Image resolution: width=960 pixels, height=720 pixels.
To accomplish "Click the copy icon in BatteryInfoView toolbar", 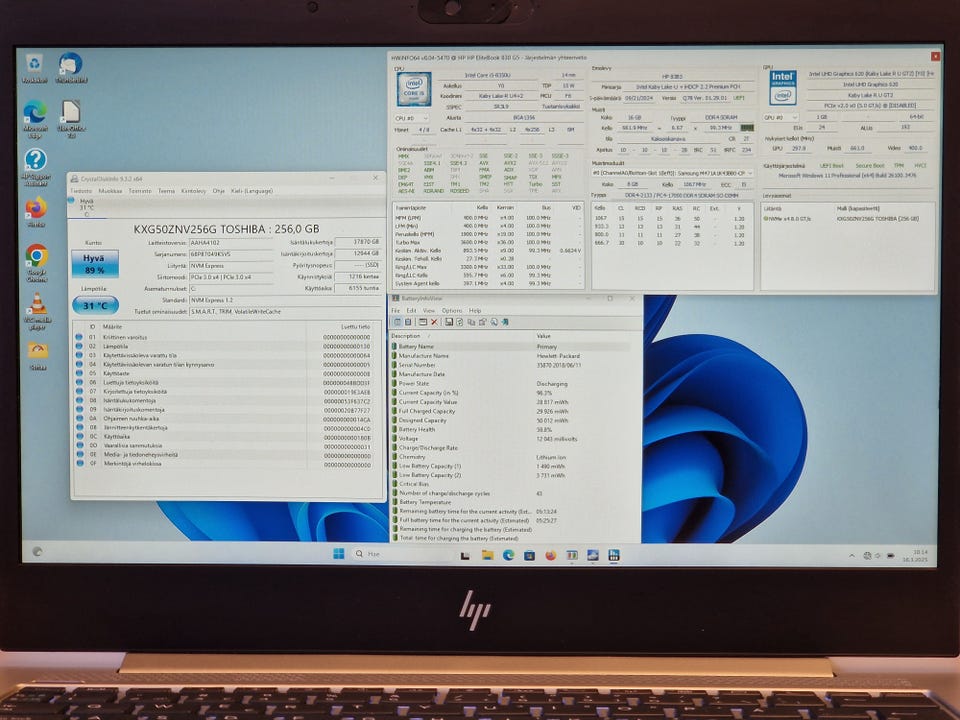I will point(471,322).
